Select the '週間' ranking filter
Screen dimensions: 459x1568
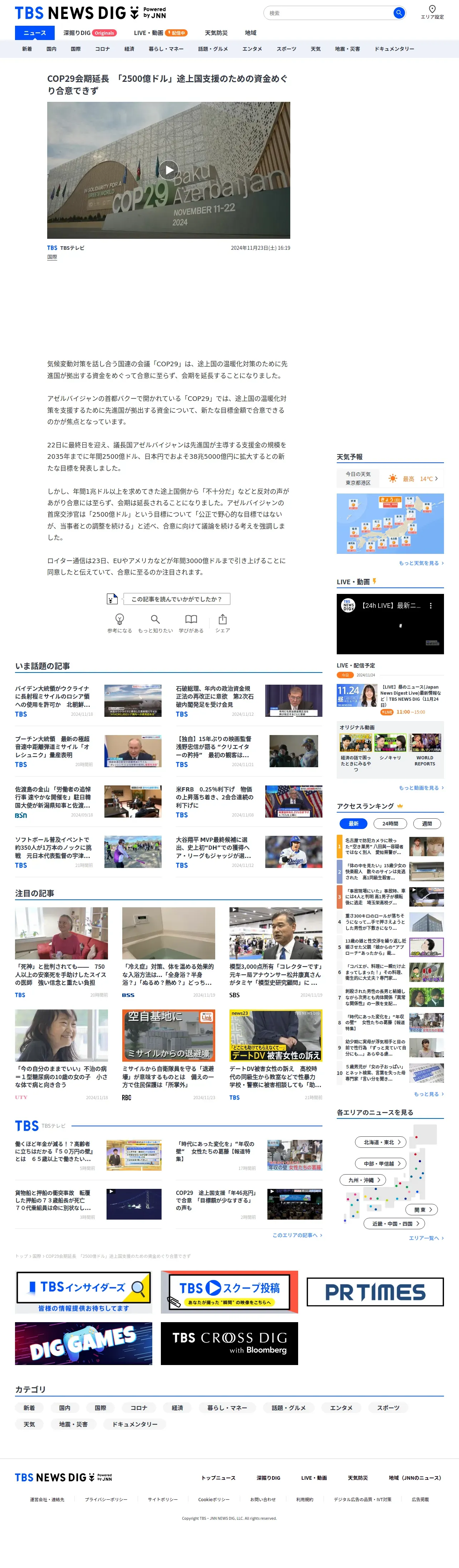[427, 824]
